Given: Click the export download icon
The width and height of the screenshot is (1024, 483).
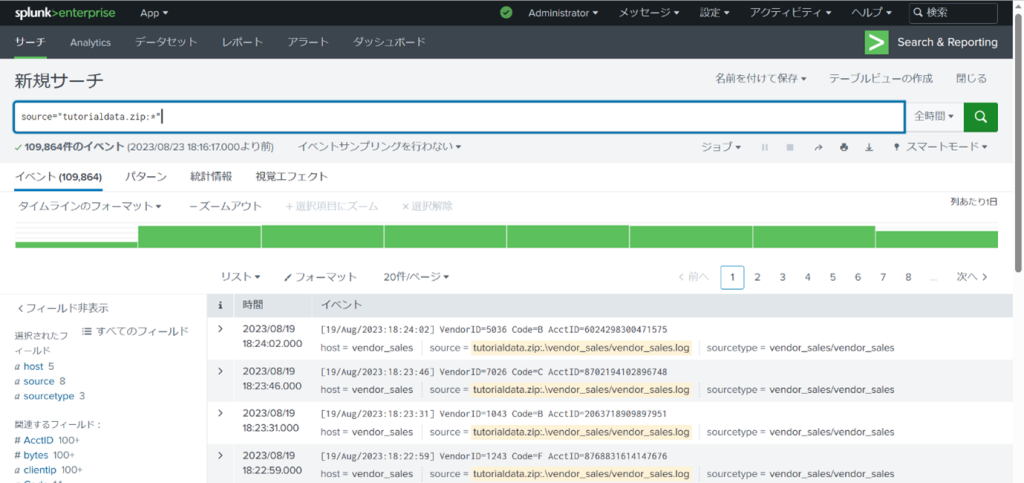Looking at the screenshot, I should click(868, 147).
